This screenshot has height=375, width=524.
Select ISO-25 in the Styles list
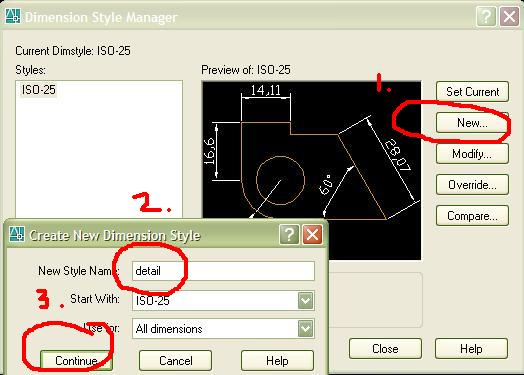[39, 90]
